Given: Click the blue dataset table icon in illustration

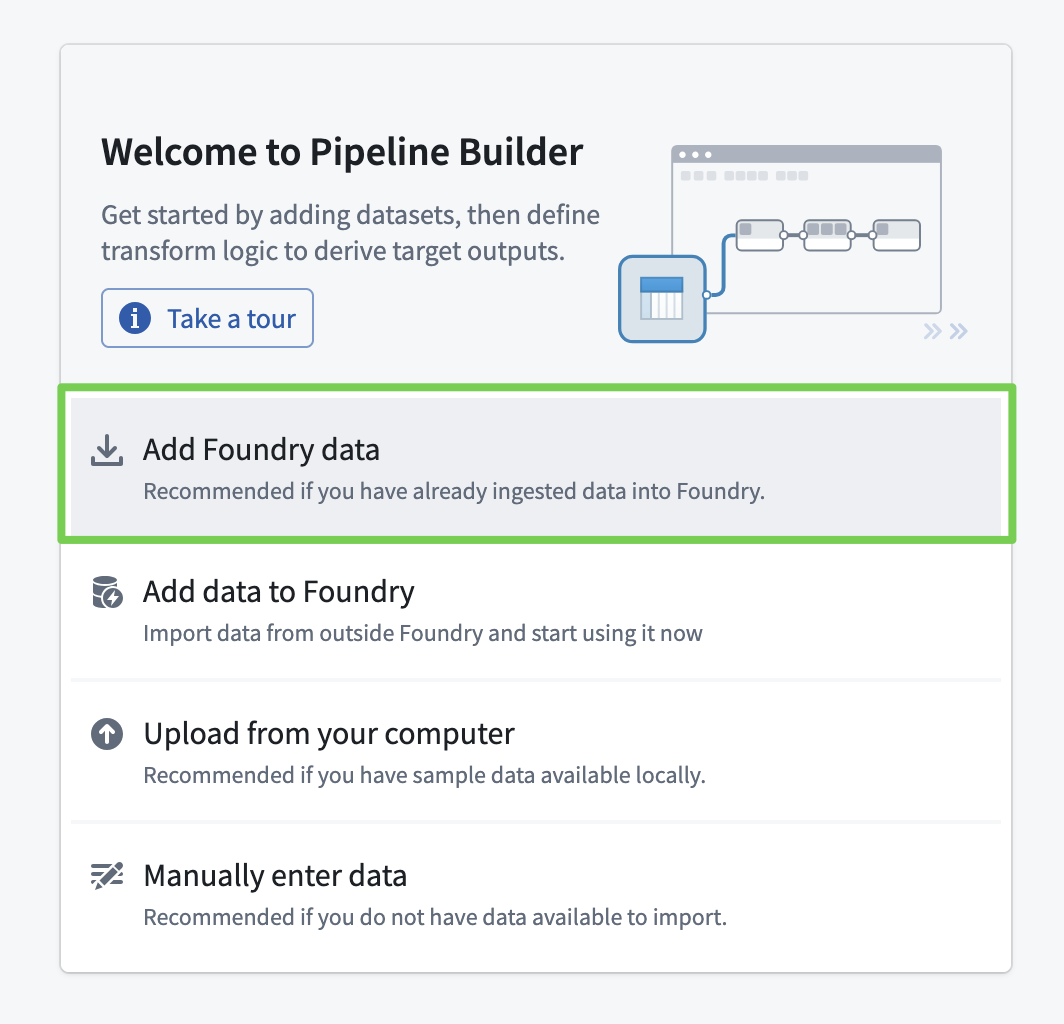Looking at the screenshot, I should [662, 299].
